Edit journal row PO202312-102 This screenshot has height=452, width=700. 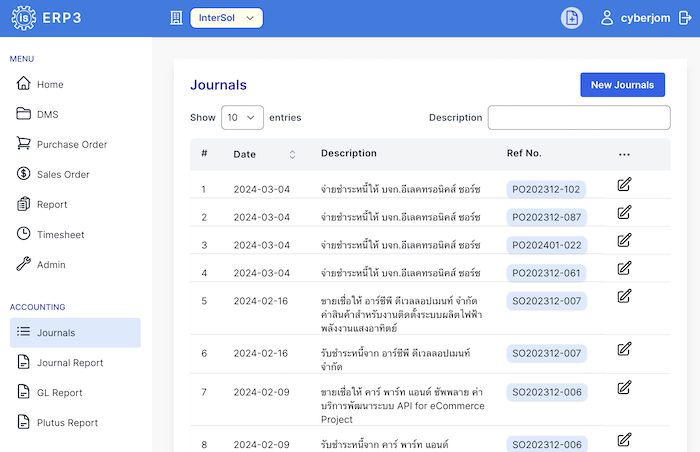tap(624, 184)
